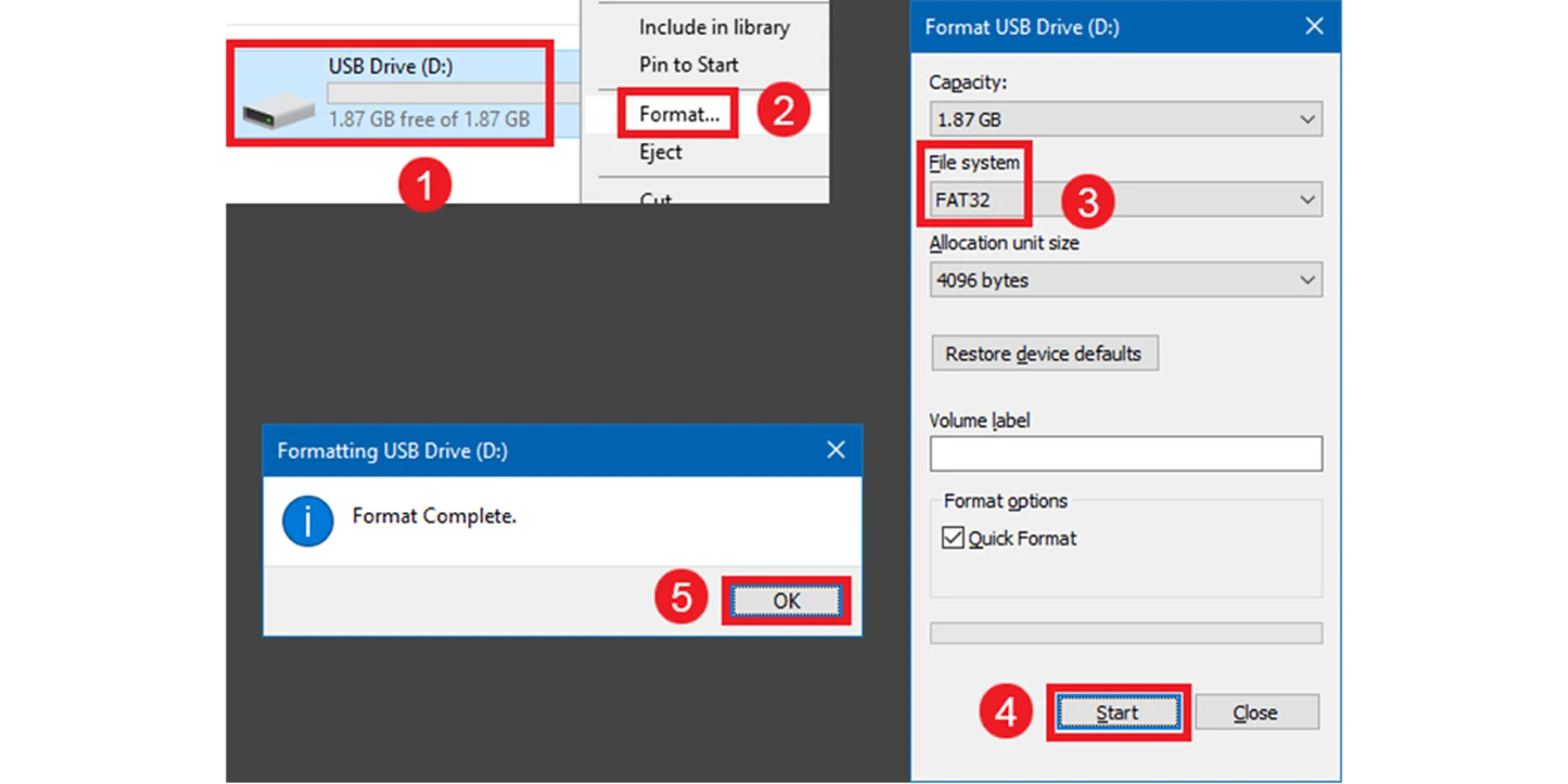Viewport: 1568px width, 784px height.
Task: Click the formatting progress bar
Action: (1125, 633)
